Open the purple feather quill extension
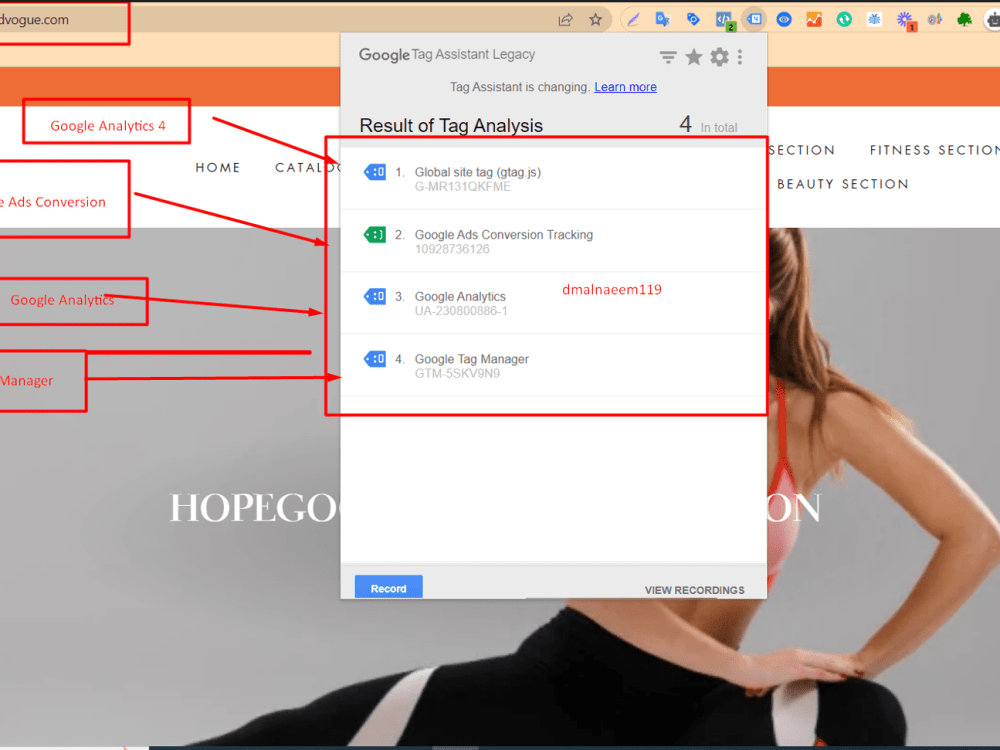The width and height of the screenshot is (1000, 750). [633, 20]
